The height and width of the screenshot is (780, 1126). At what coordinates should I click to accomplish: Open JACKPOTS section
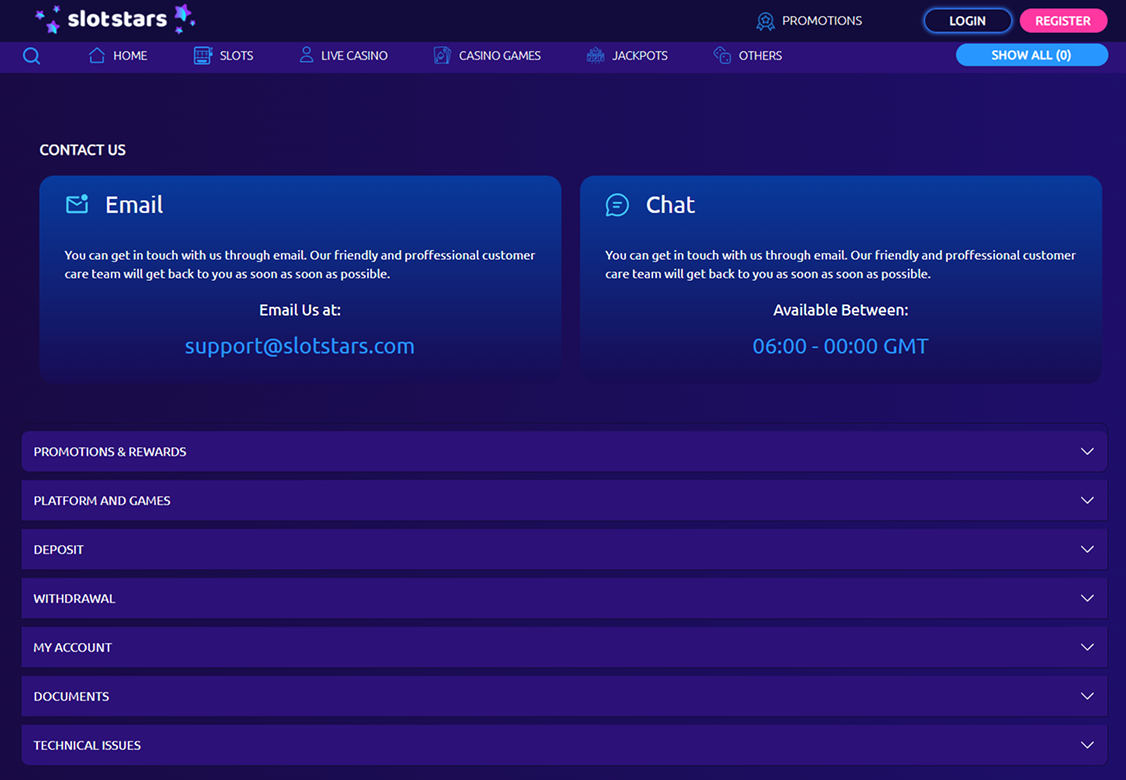[x=640, y=55]
